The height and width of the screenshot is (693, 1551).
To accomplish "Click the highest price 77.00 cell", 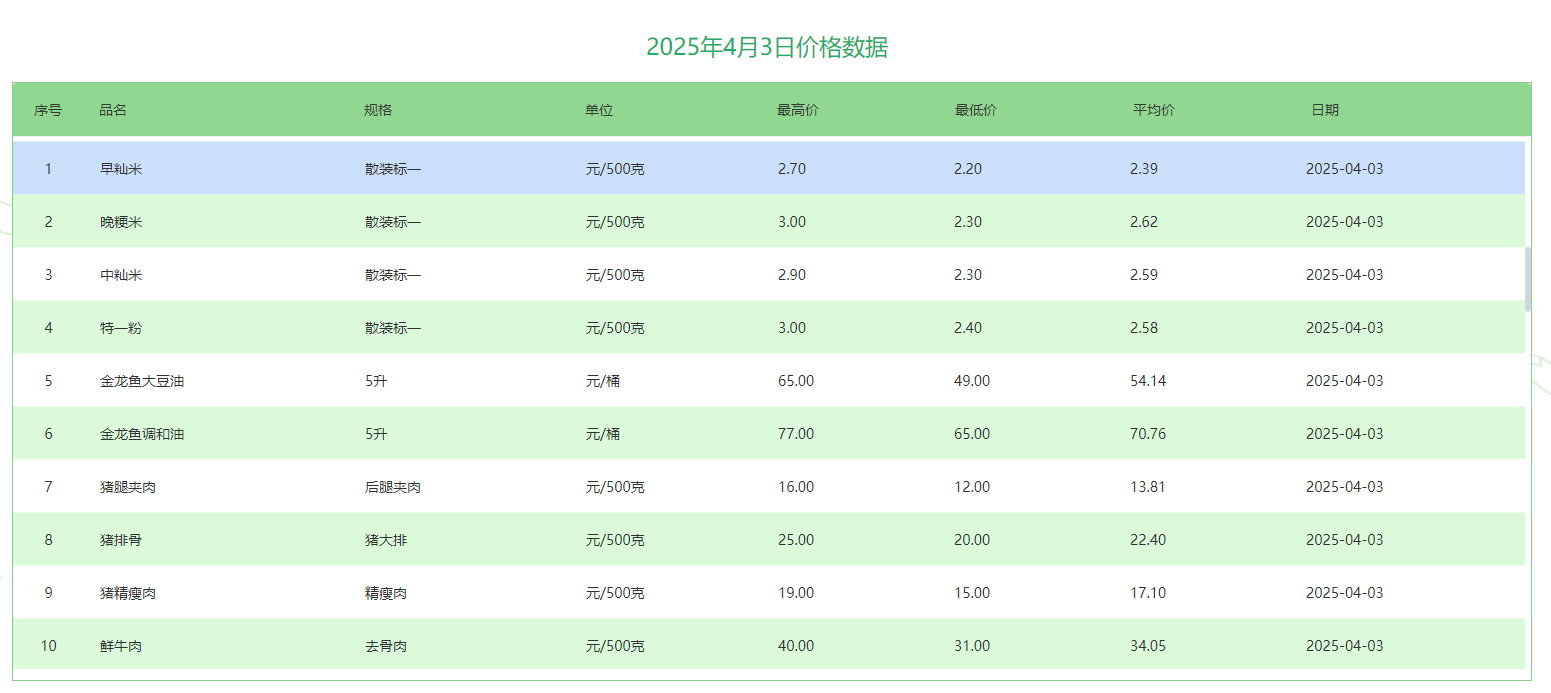I will (796, 434).
